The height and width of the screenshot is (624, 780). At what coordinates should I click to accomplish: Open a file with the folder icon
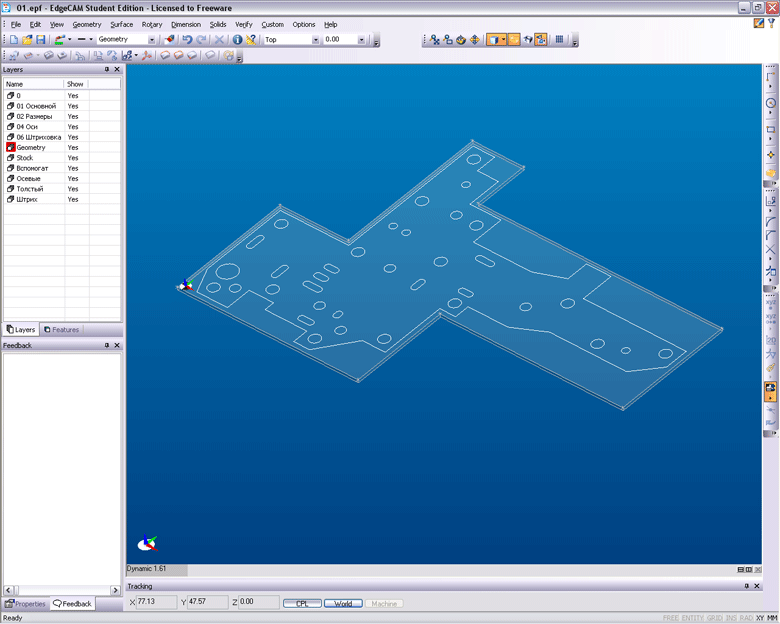click(x=27, y=40)
